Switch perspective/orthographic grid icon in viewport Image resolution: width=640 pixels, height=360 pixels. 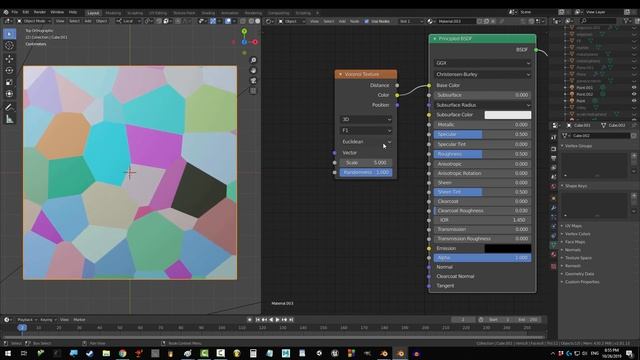click(253, 91)
